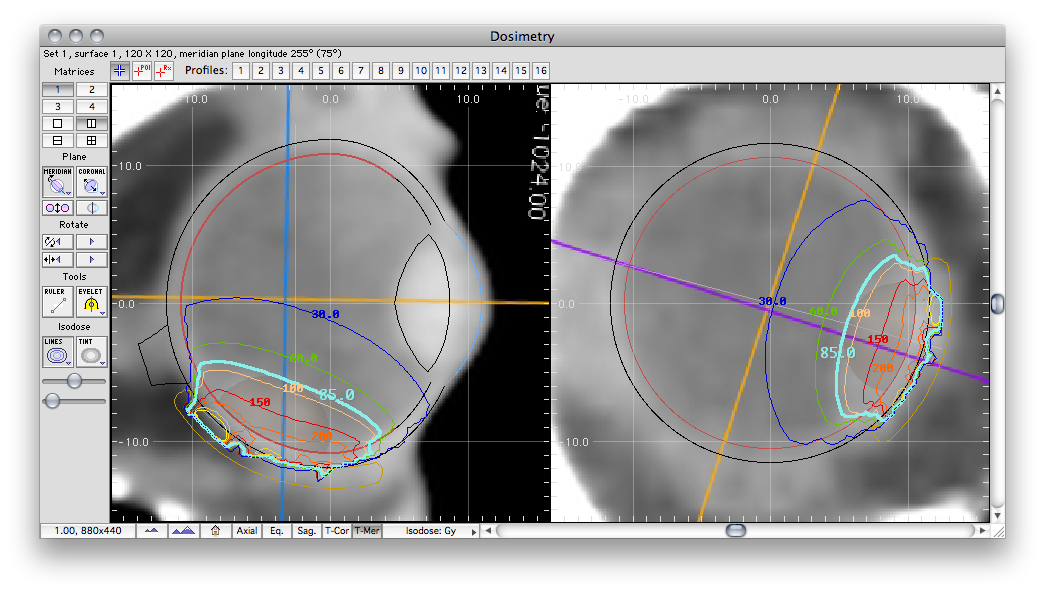1045x593 pixels.
Task: Click the small mountains zoom-out icon
Action: tap(150, 531)
